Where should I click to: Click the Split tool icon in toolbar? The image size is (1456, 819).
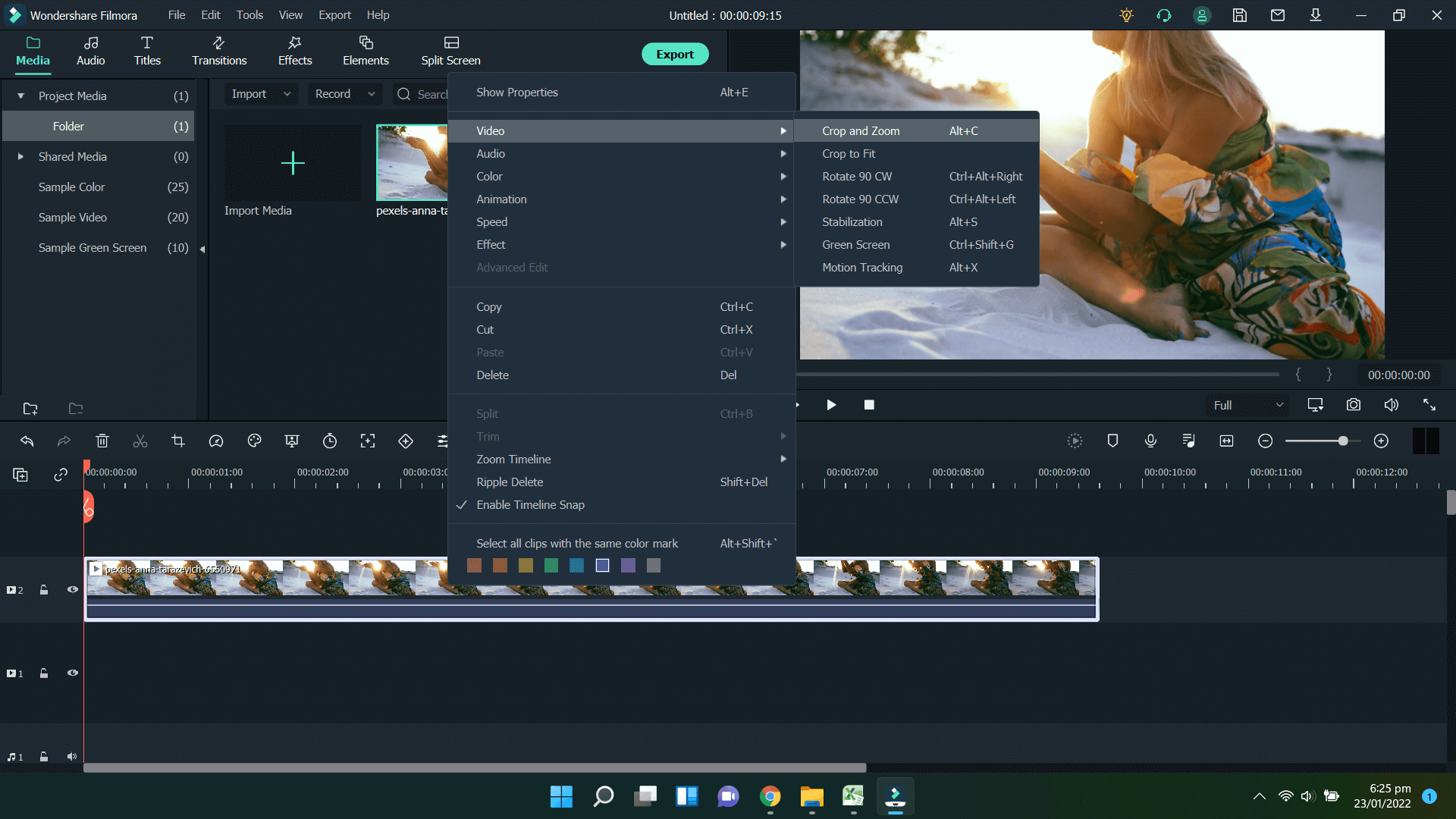(x=140, y=441)
